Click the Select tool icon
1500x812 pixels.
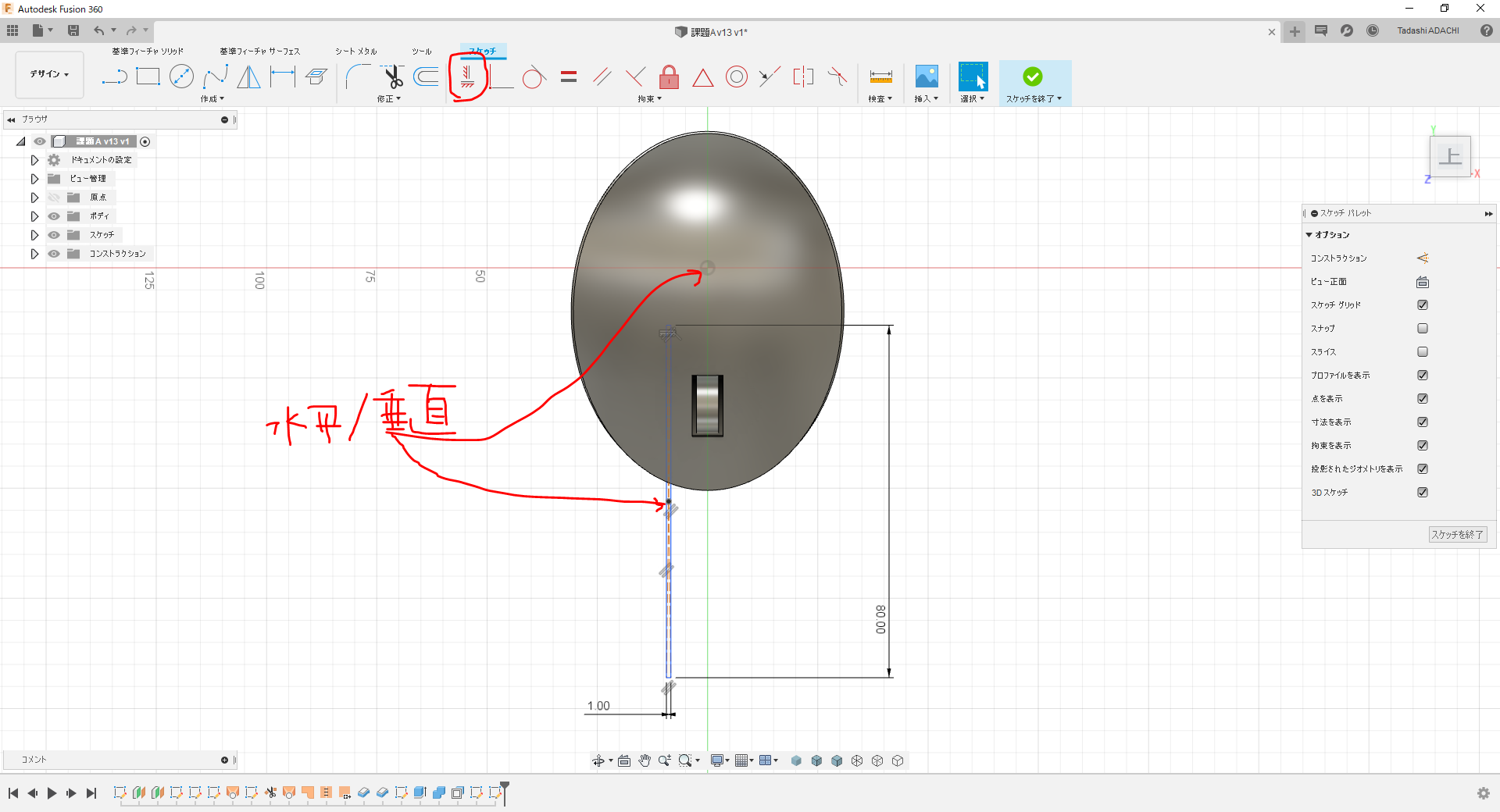[x=973, y=77]
